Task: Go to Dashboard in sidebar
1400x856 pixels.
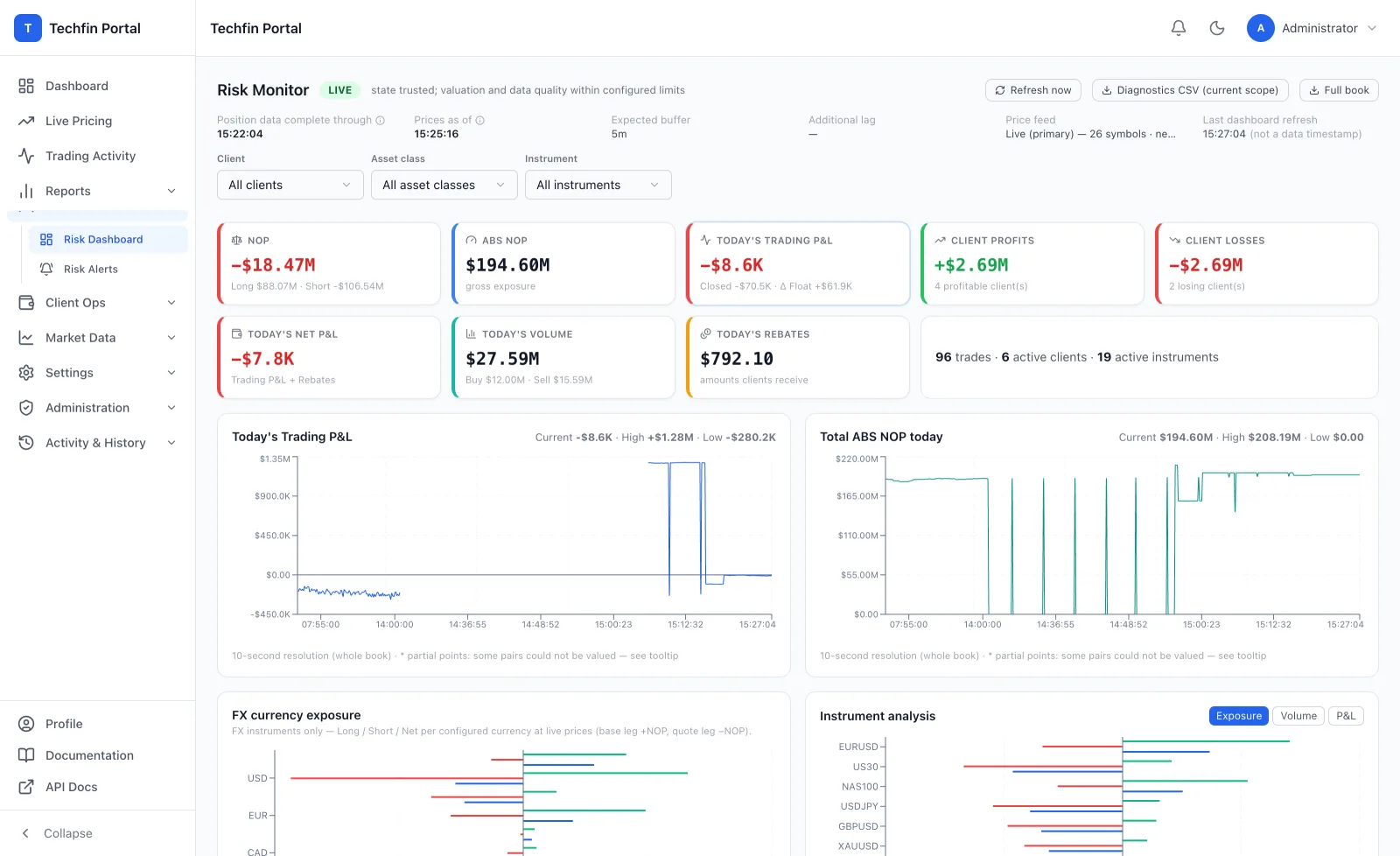Action: pos(97,86)
